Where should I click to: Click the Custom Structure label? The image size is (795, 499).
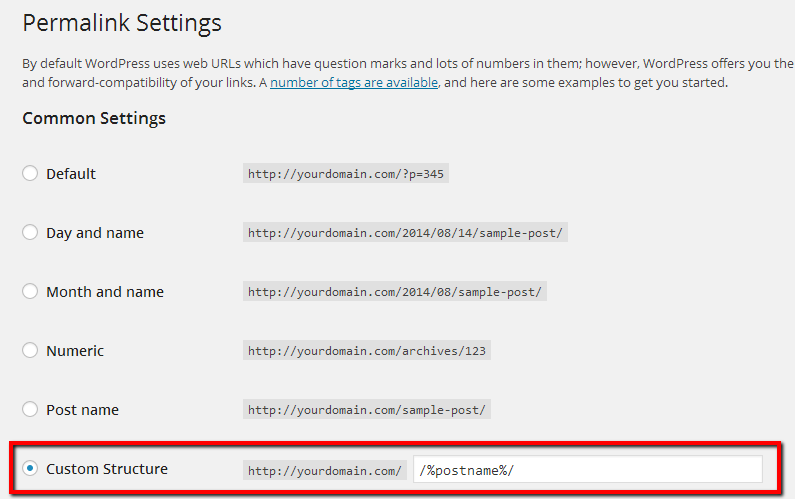pos(107,469)
